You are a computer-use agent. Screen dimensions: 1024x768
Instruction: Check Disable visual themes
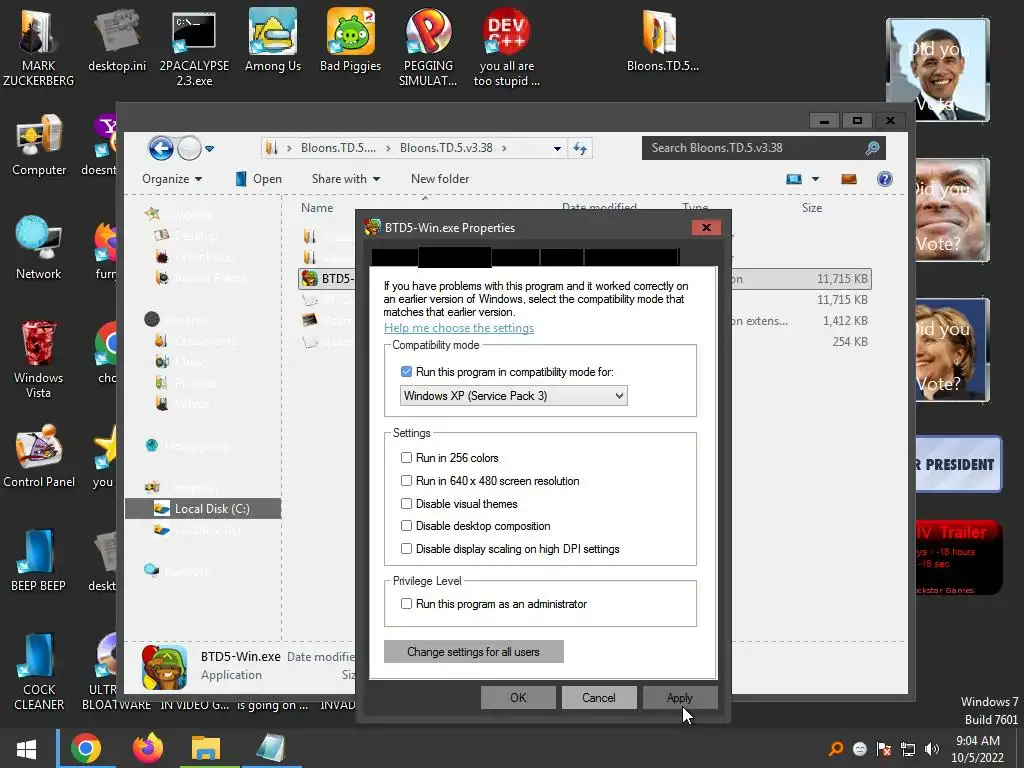pyautogui.click(x=406, y=504)
